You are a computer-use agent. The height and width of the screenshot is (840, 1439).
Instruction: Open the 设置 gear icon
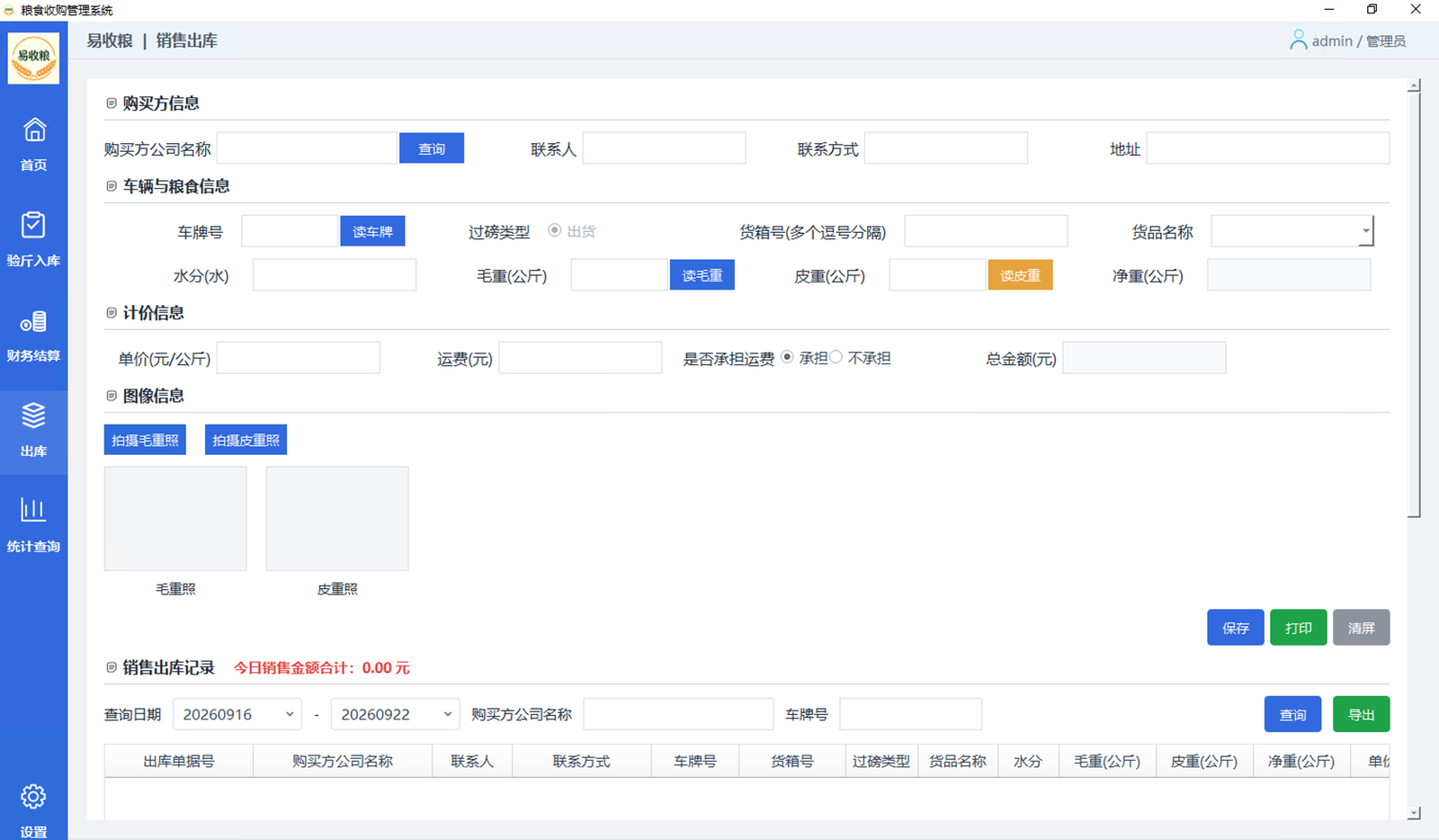[33, 797]
